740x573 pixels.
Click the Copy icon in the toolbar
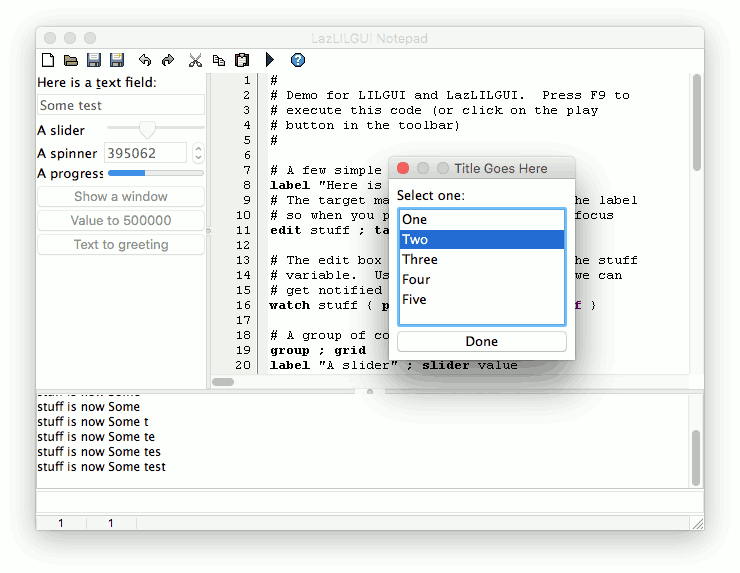tap(218, 61)
